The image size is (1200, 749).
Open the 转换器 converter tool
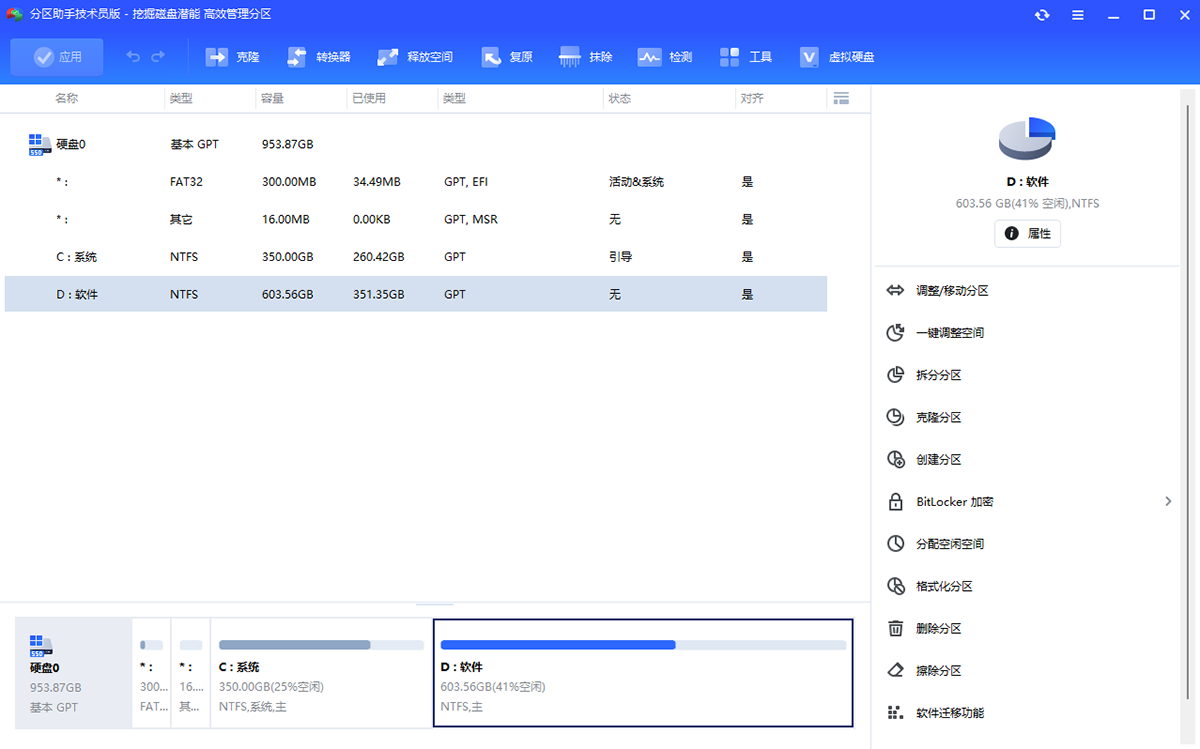point(318,57)
